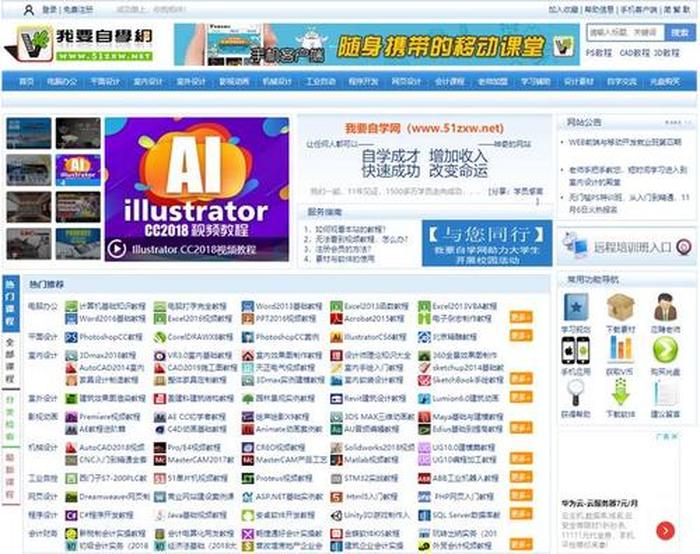Image resolution: width=700 pixels, height=554 pixels.
Task: Click the Dreamweaver course icon
Action: tap(71, 496)
